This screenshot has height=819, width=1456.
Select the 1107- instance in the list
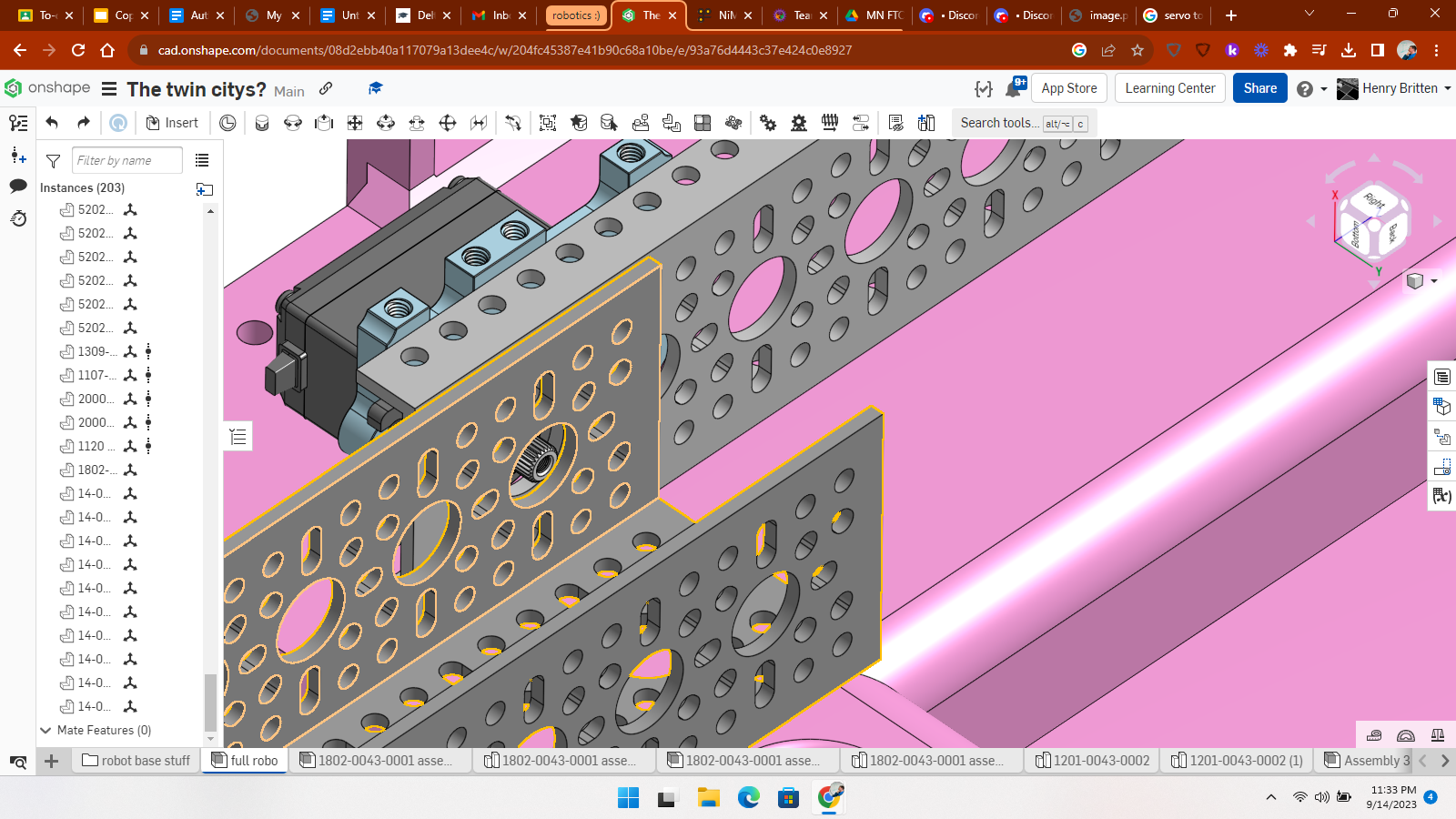tap(96, 375)
